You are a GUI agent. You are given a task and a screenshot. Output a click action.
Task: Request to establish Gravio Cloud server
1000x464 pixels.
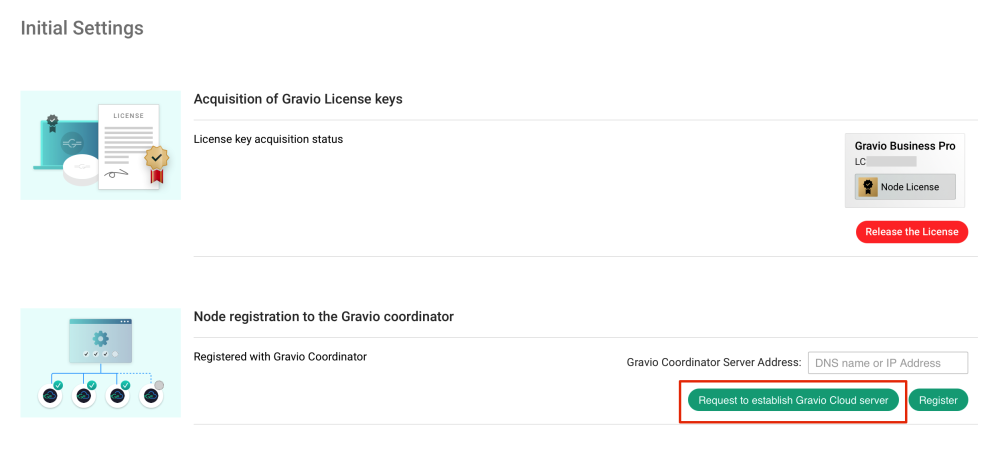click(793, 400)
